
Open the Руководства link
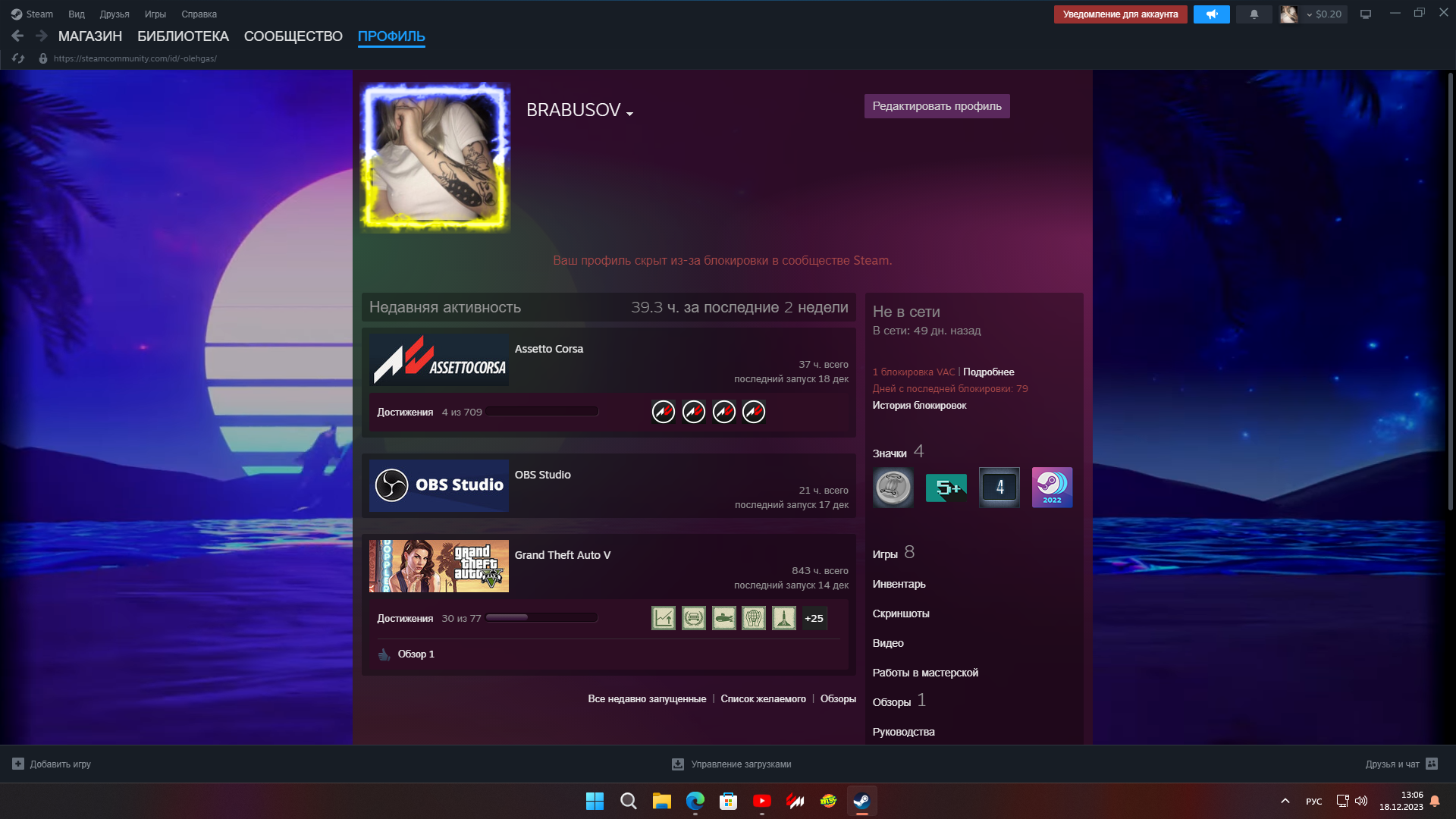point(903,732)
